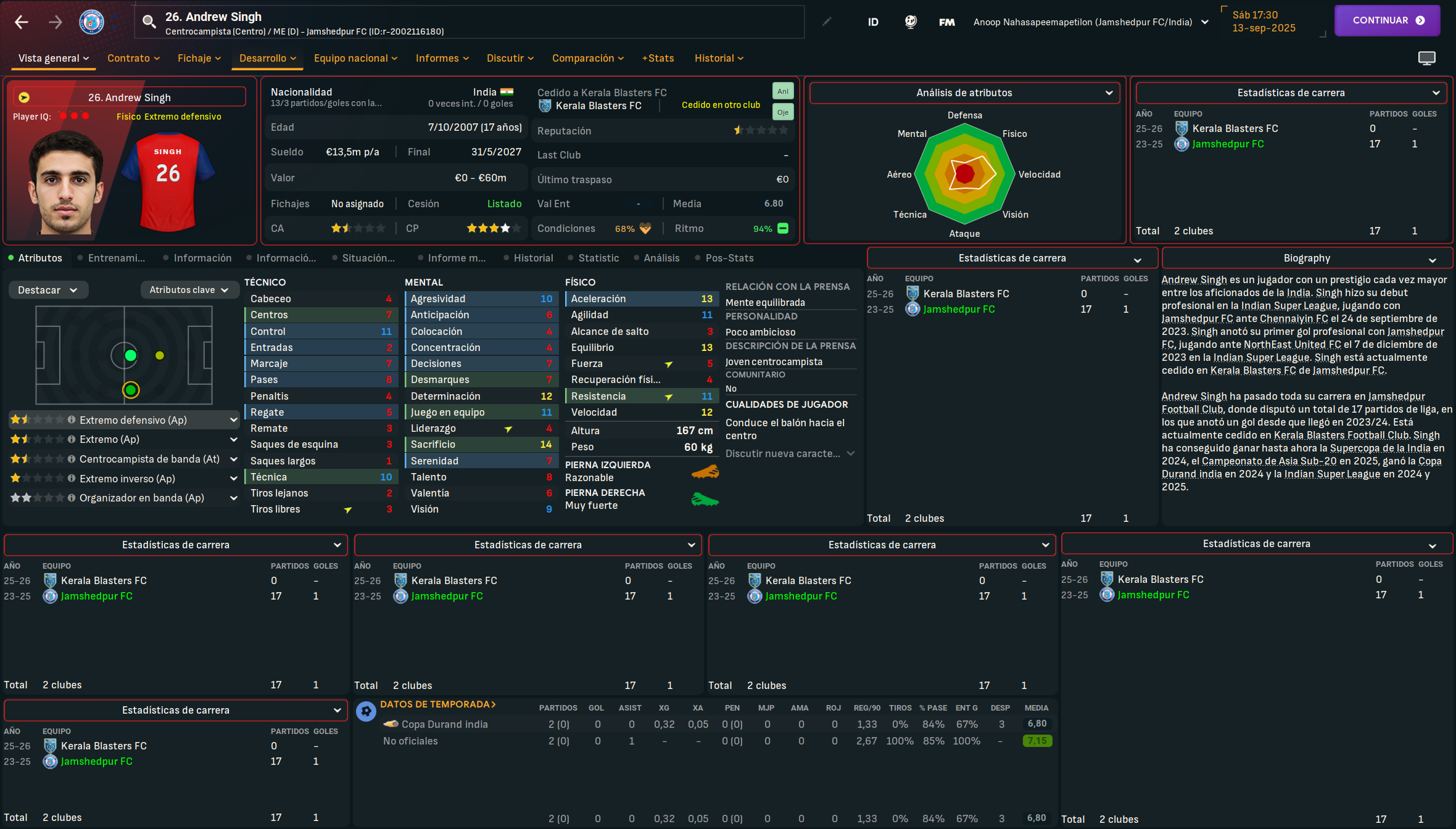Open the world globe icon
1456x829 pixels.
coord(911,22)
